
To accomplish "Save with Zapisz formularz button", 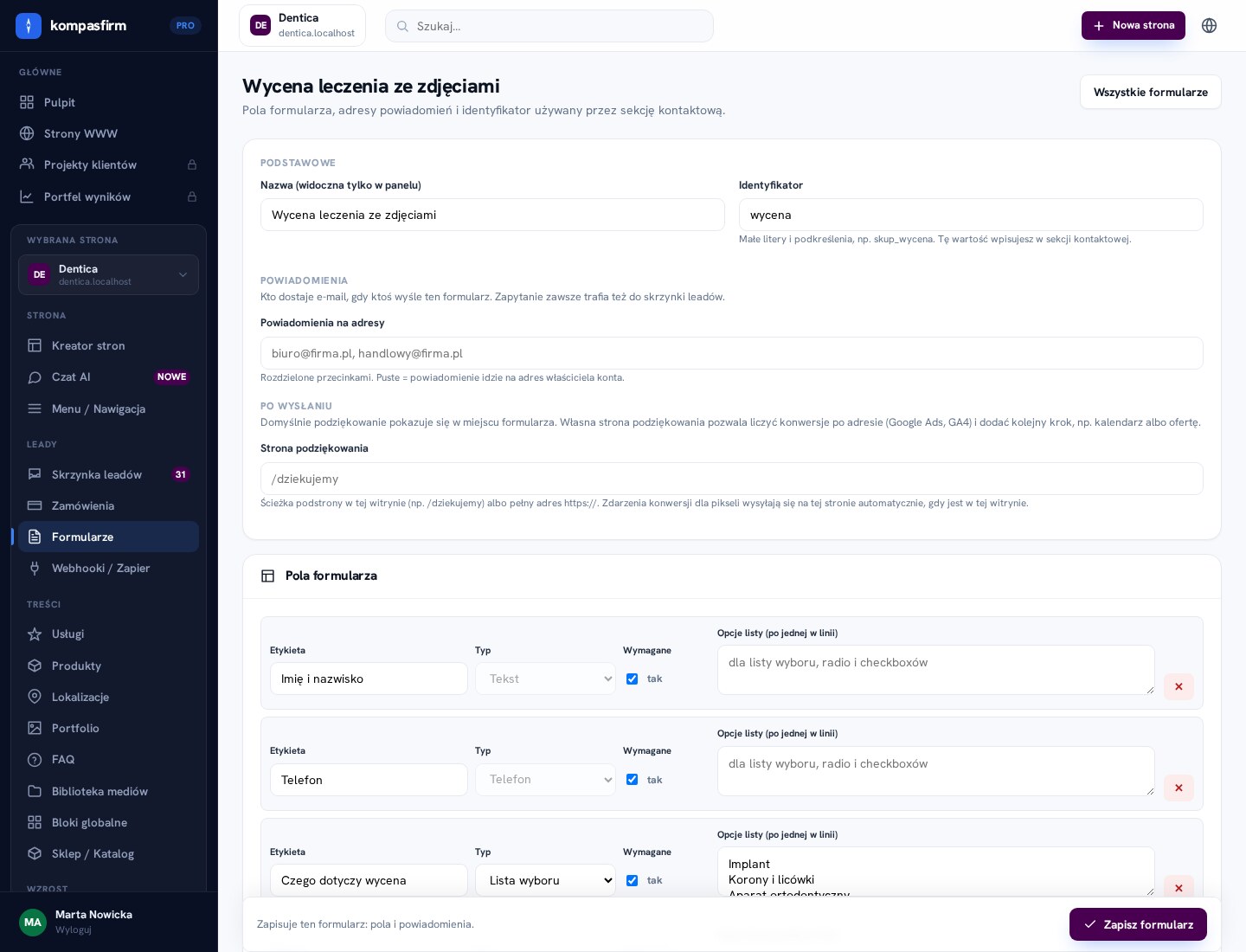I will [x=1138, y=924].
